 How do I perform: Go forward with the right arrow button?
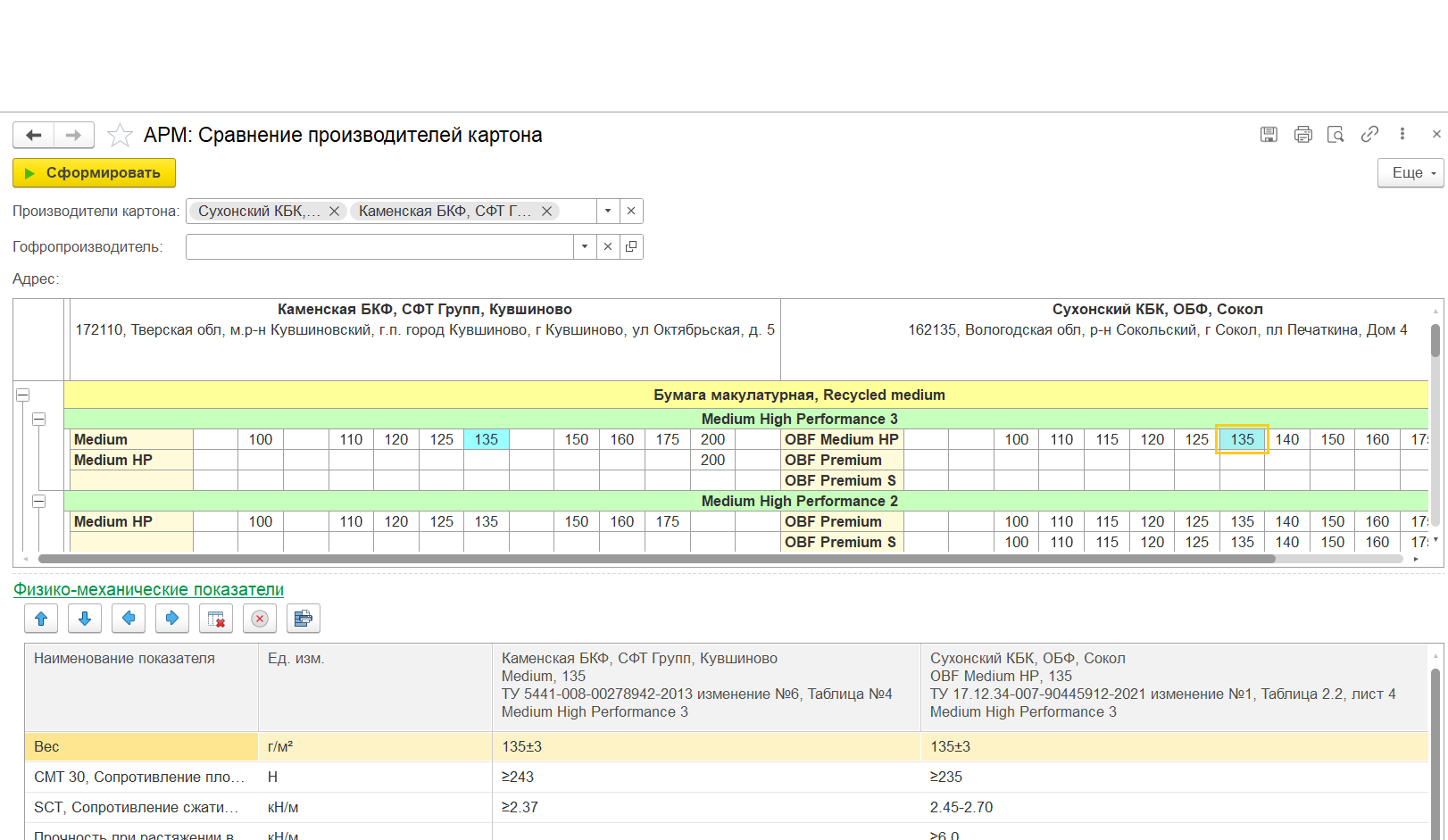74,135
